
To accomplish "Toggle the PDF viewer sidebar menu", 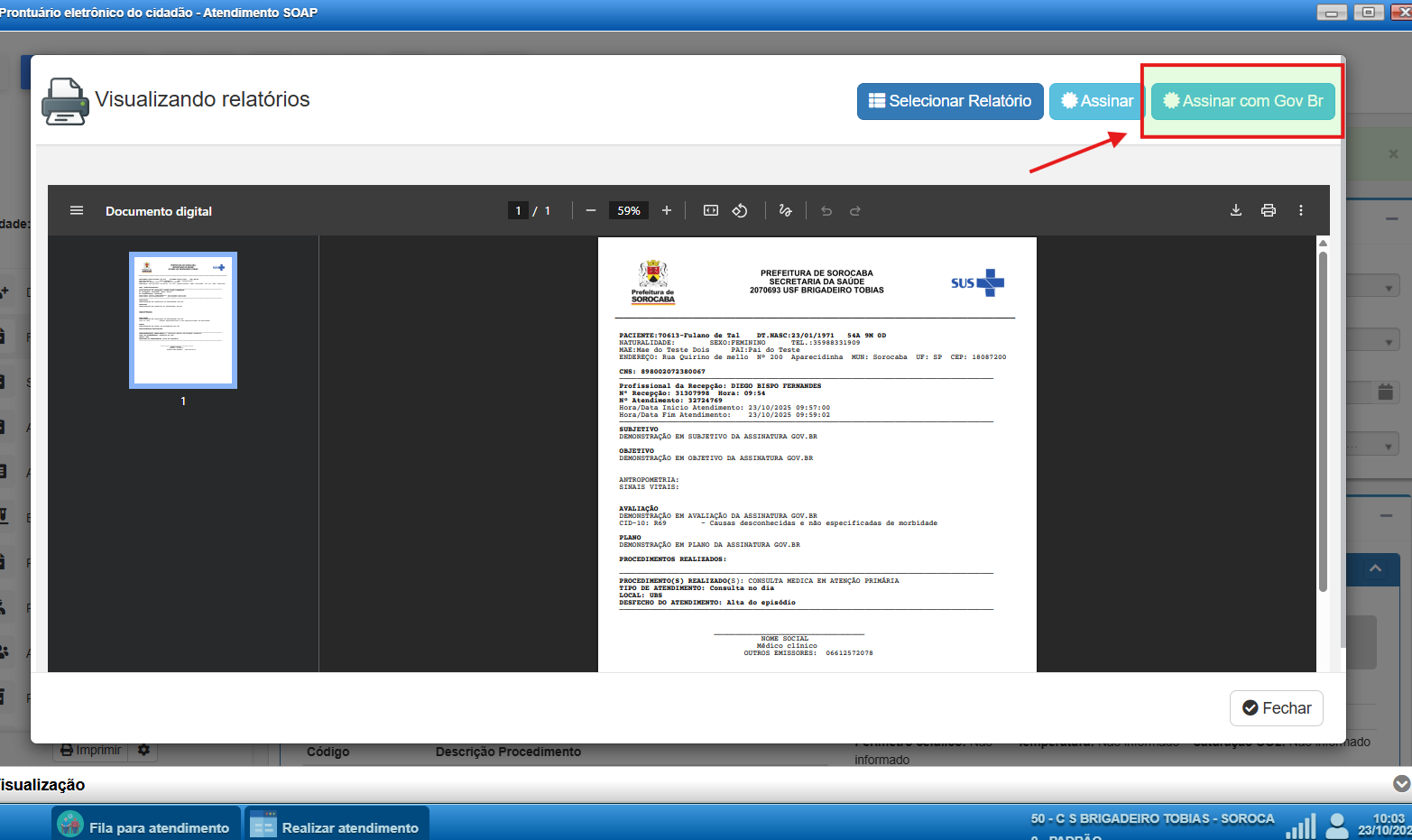I will 77,211.
